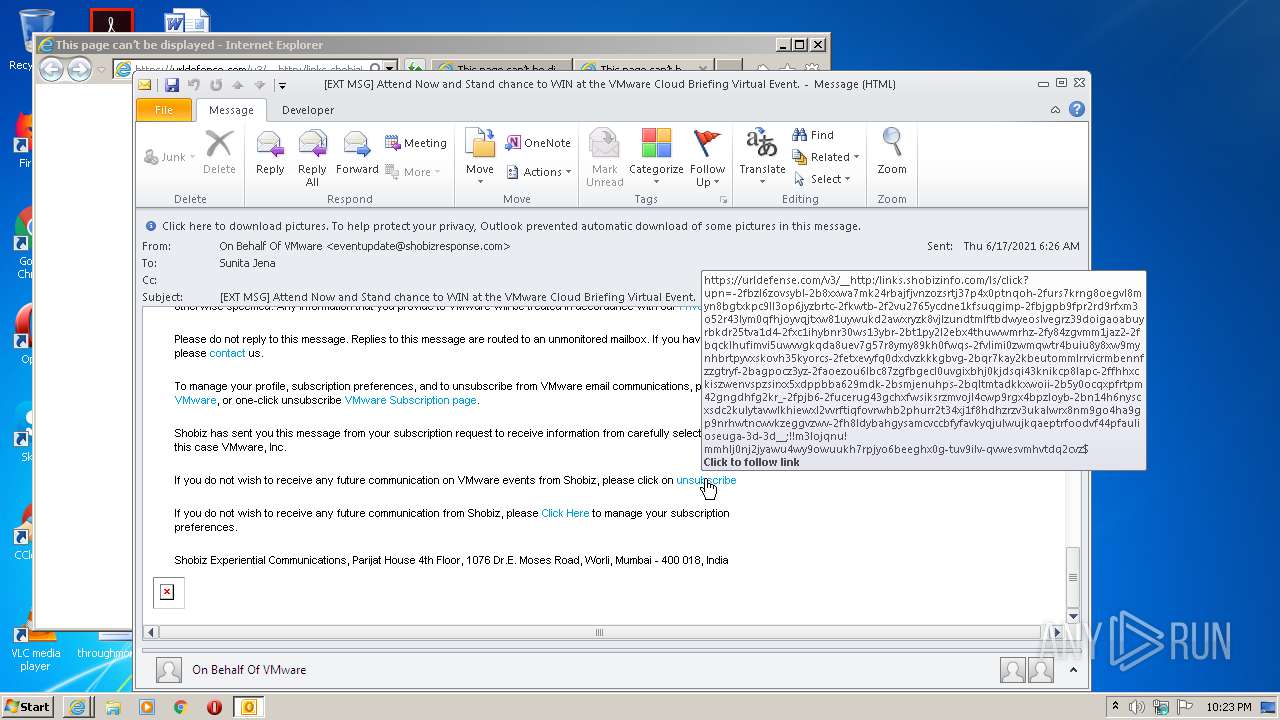Click the horizontal scrollbar left arrow
The width and height of the screenshot is (1280, 720).
click(151, 632)
